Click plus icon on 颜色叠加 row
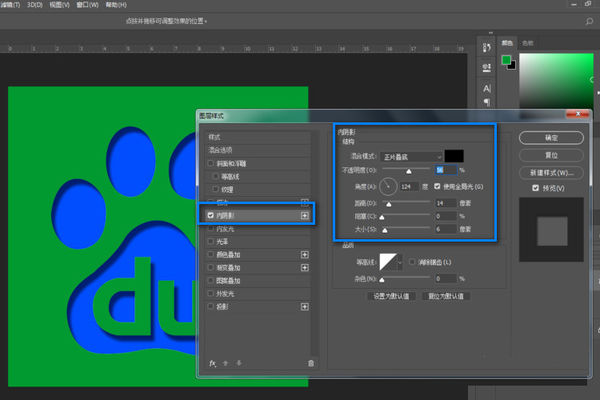 (x=305, y=255)
